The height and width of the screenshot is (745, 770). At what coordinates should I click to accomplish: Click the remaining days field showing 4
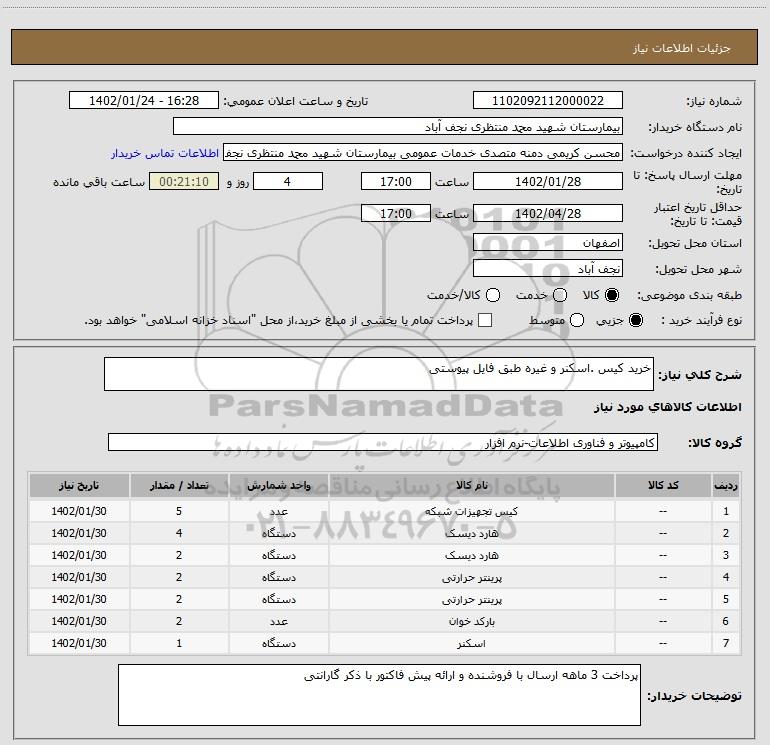[288, 182]
